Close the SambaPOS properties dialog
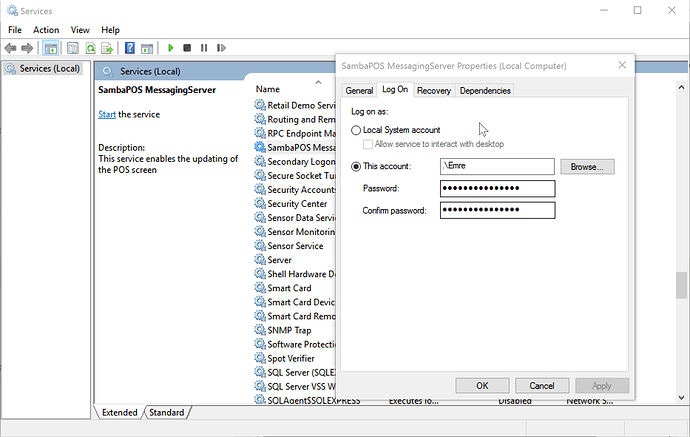The width and height of the screenshot is (690, 437). click(x=622, y=65)
